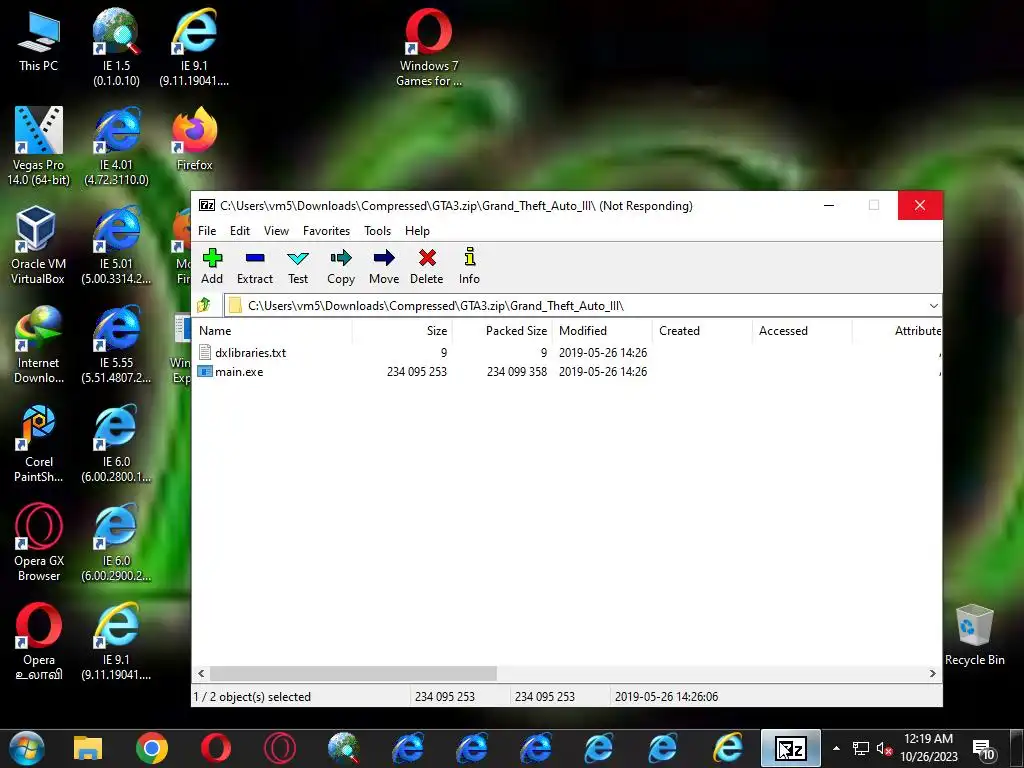Click the red Delete icon
The width and height of the screenshot is (1024, 768).
click(426, 266)
